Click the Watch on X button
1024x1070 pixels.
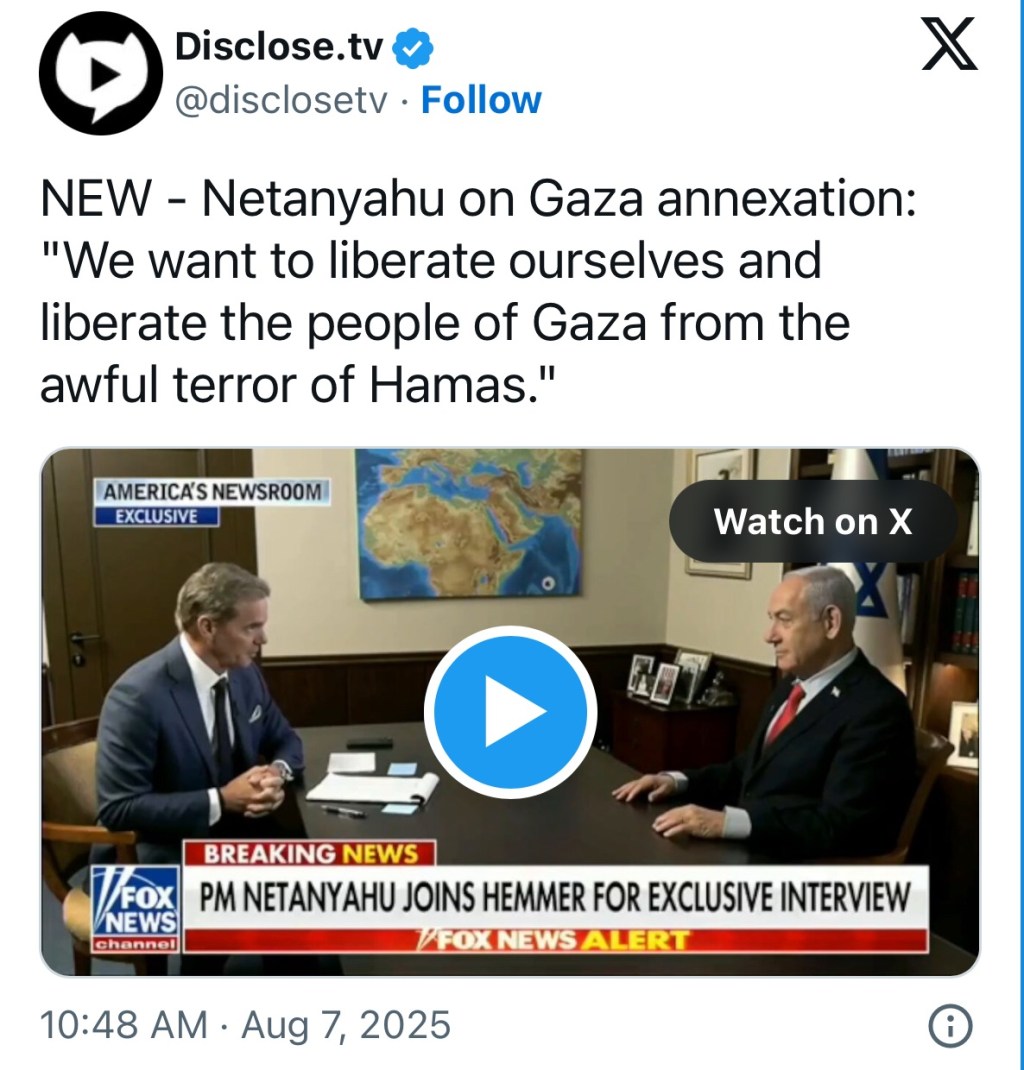tap(813, 521)
